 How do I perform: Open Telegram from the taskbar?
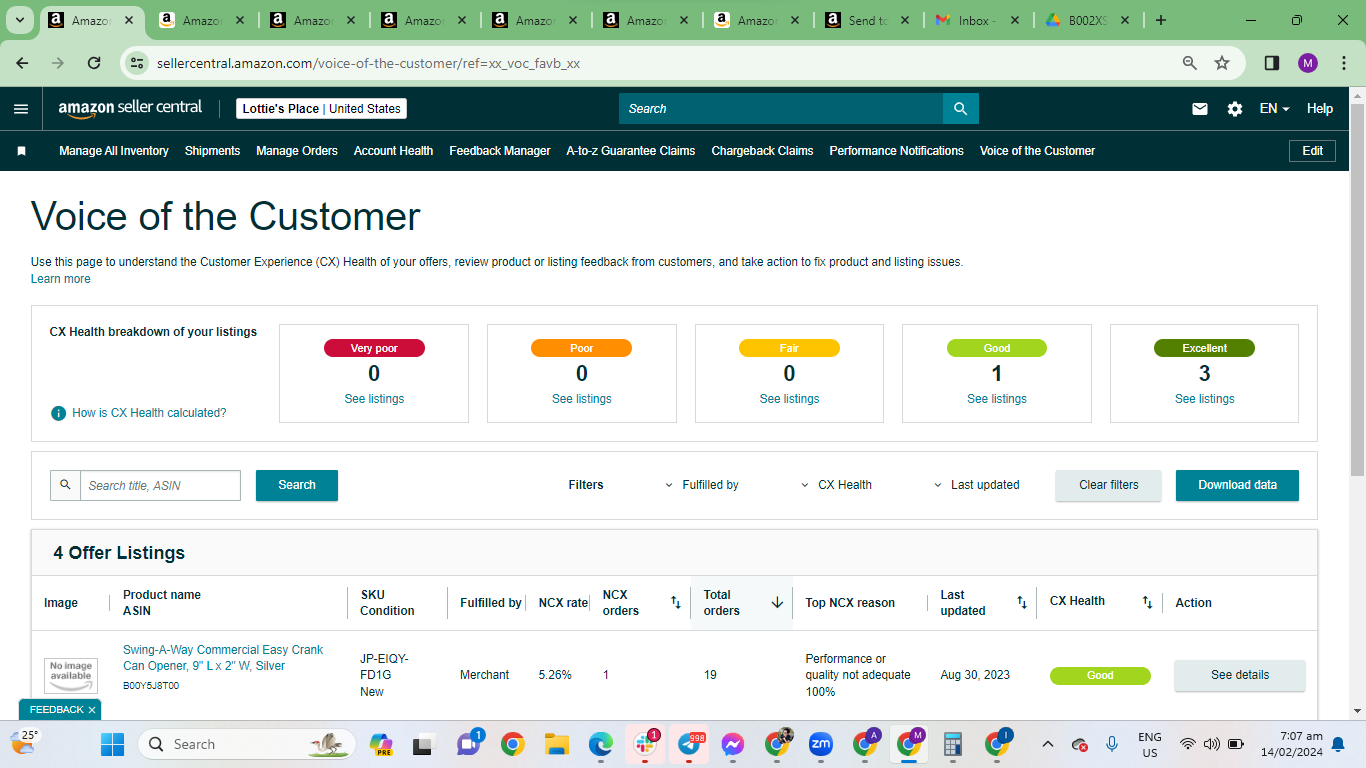click(x=689, y=744)
